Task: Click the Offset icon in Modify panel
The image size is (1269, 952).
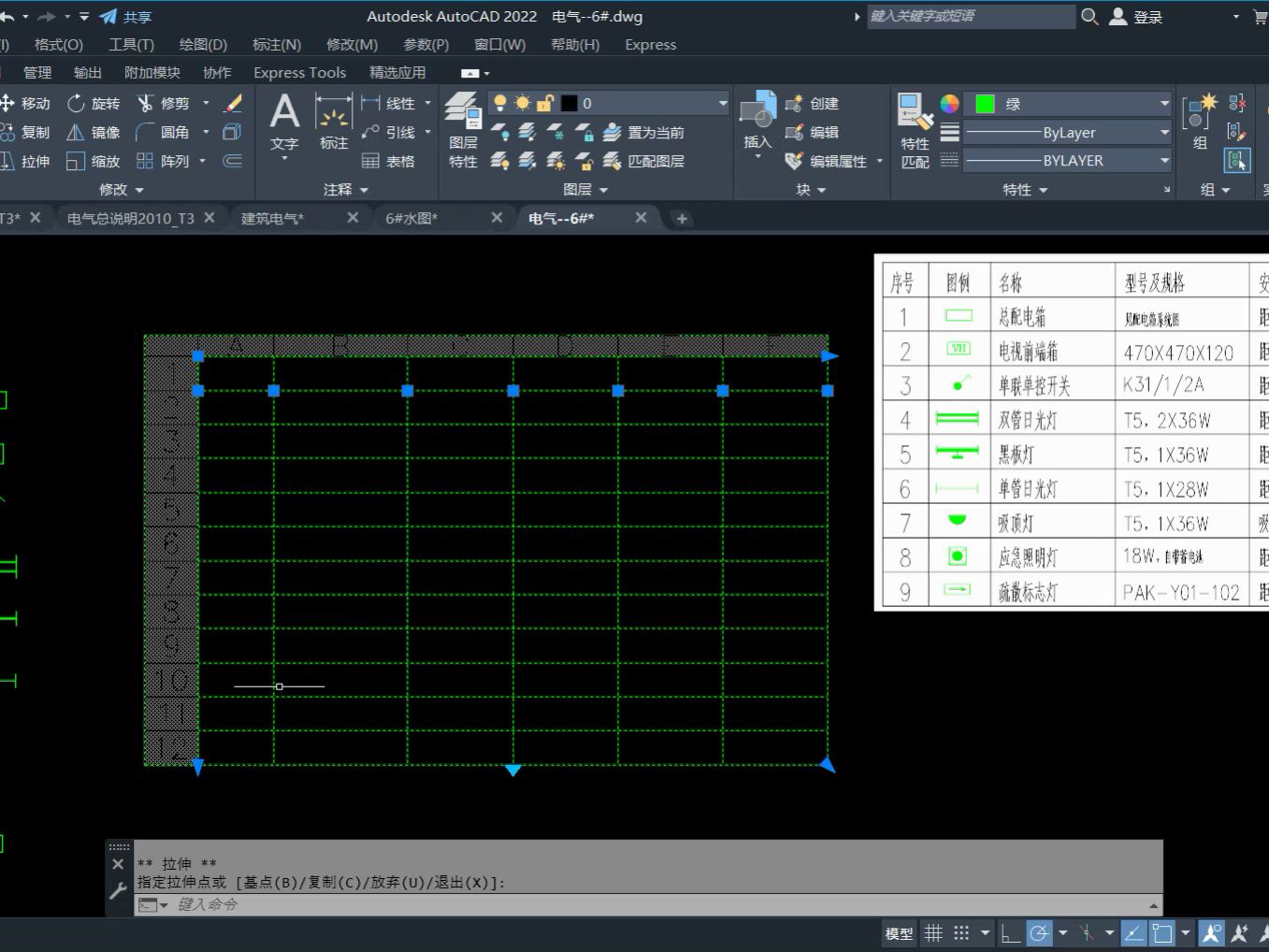Action: coord(233,161)
